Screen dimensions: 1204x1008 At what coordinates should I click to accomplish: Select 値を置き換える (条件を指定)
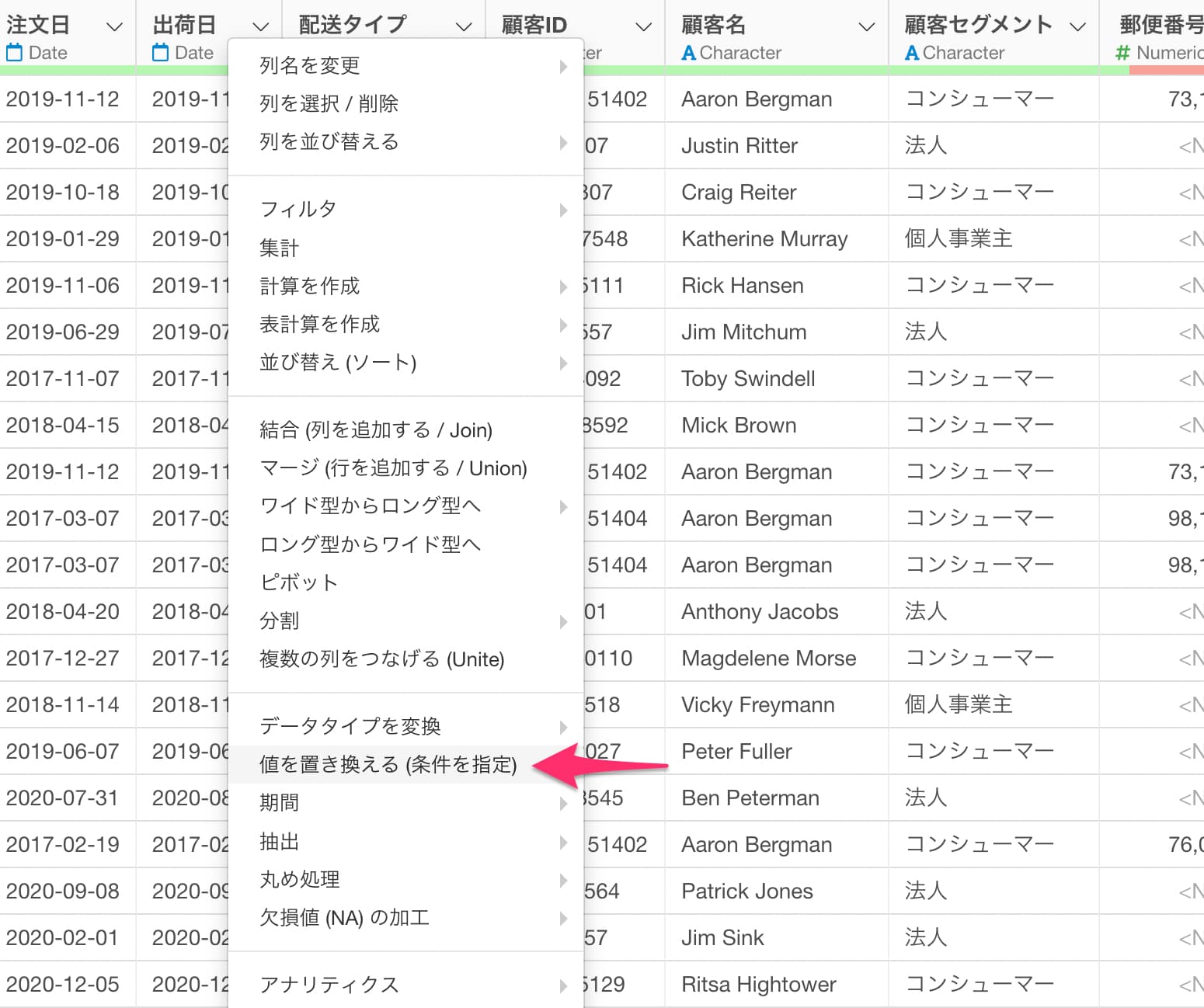coord(405,765)
